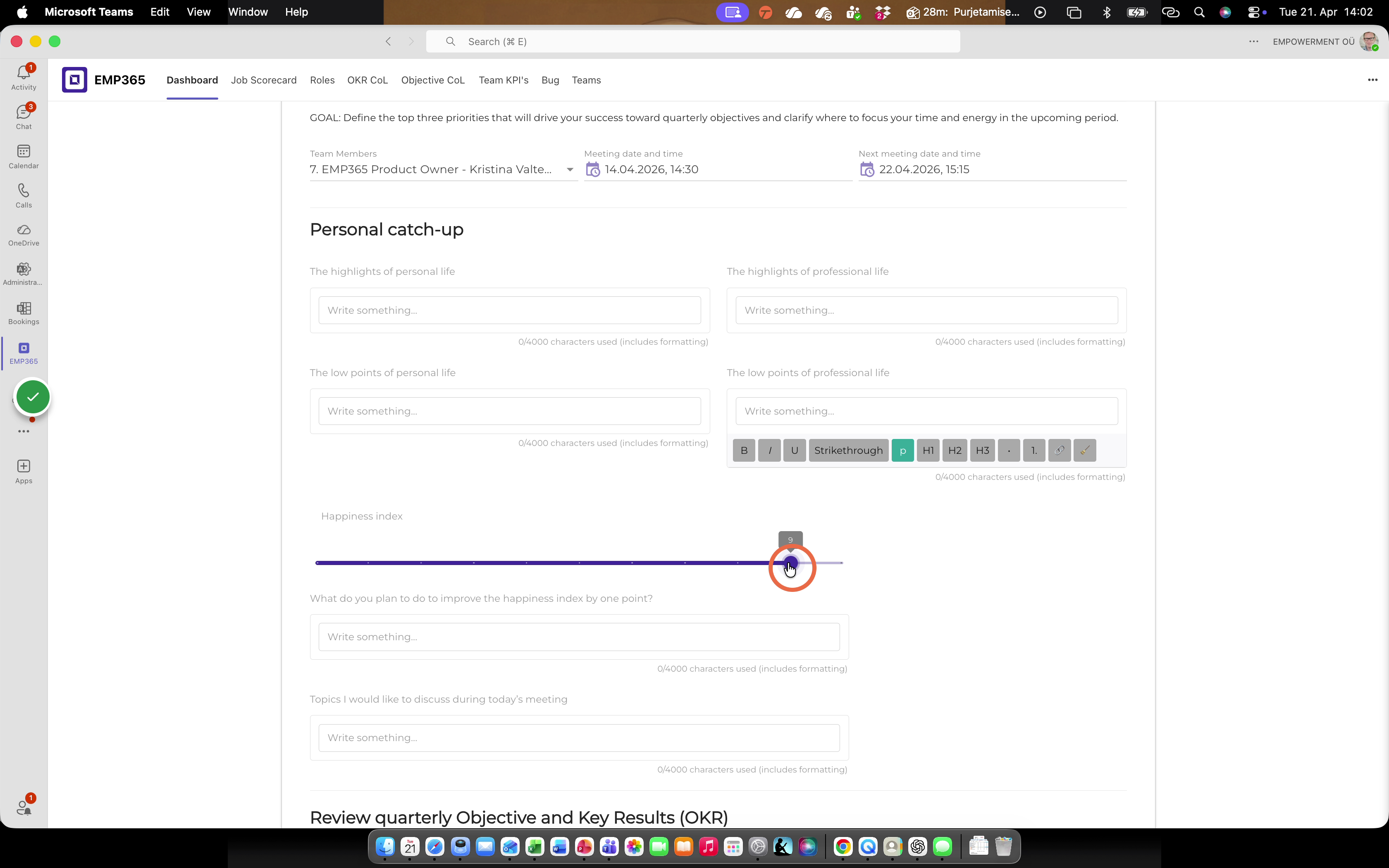Open Finder from the Dock
This screenshot has height=868, width=1389.
pyautogui.click(x=385, y=846)
